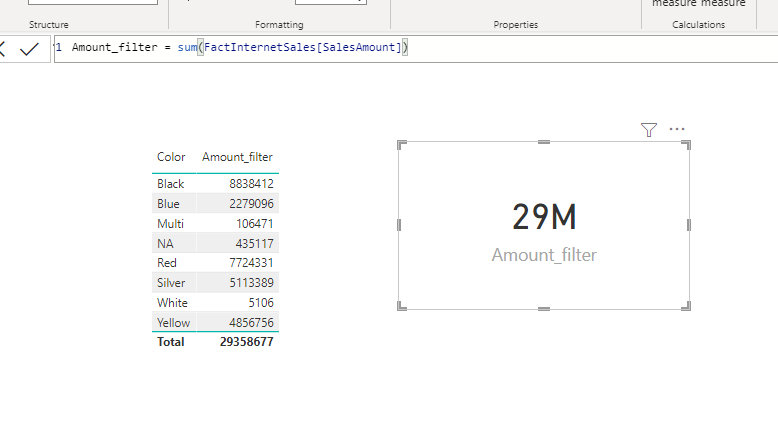
Task: Grab the card's top-middle resize handle
Action: pyautogui.click(x=544, y=142)
